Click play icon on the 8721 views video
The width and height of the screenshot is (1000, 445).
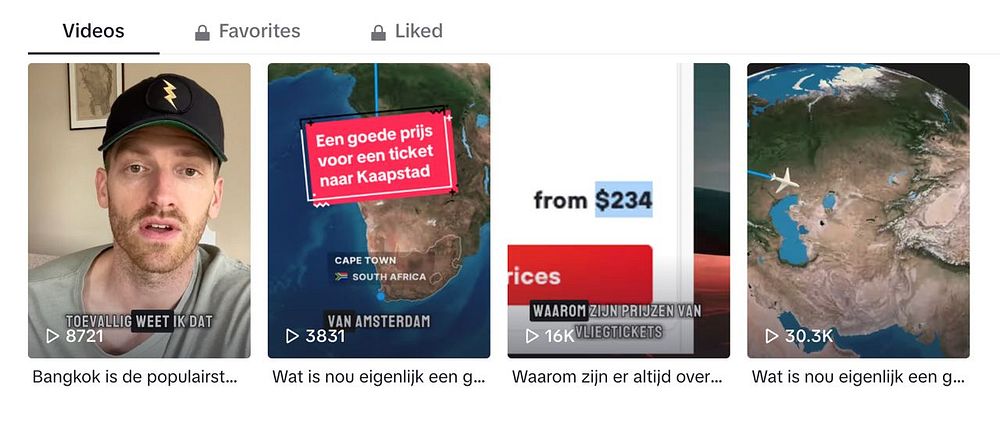[53, 336]
